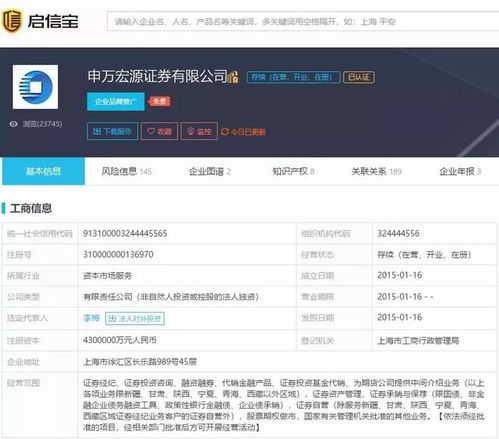Image resolution: width=499 pixels, height=439 pixels.
Task: Open the 企业年报 tab
Action: tap(460, 171)
